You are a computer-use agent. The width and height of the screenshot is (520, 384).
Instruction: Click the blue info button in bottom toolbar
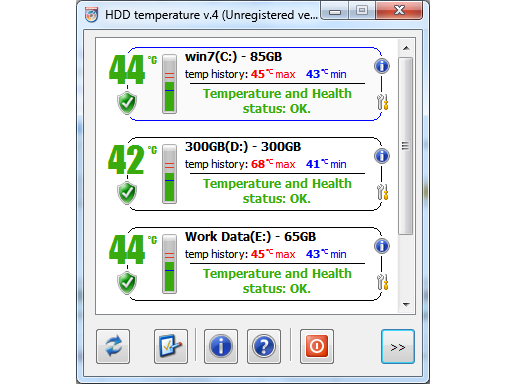[221, 346]
